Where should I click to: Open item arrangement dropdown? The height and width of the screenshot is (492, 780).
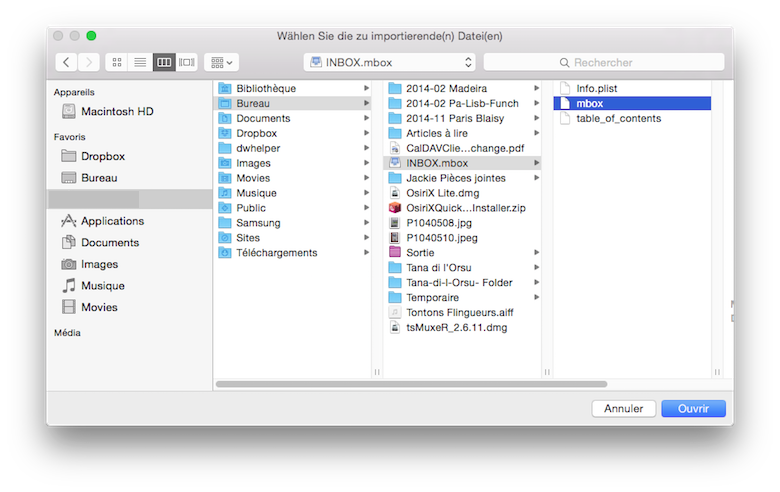point(221,62)
